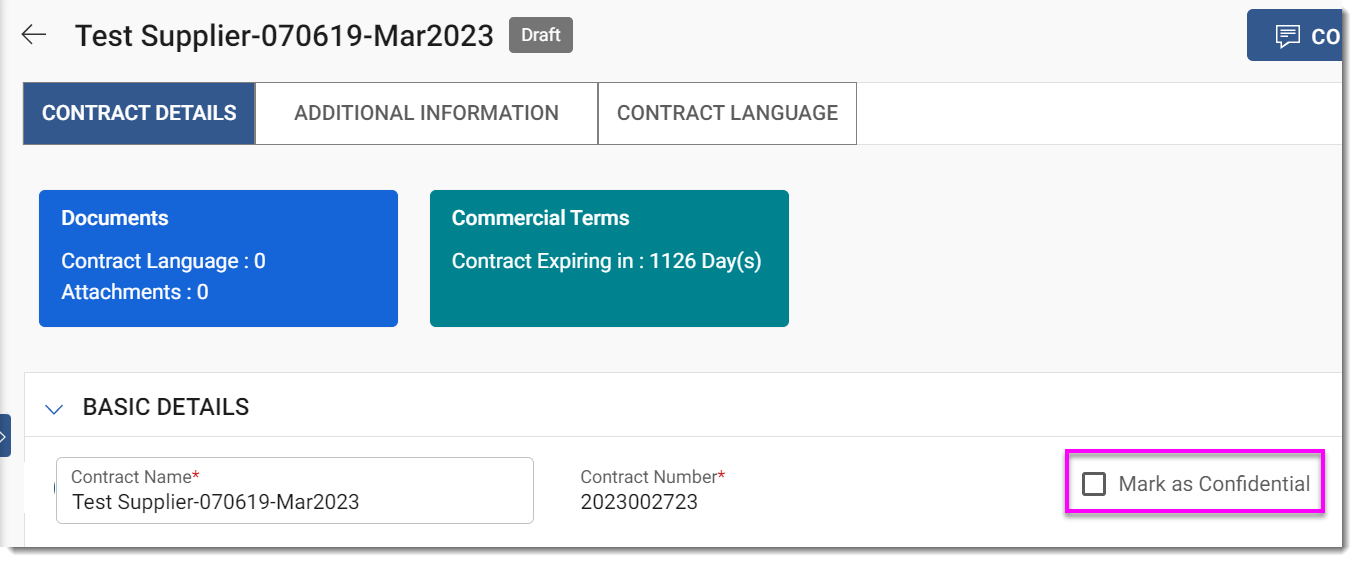Select the Commercial Terms card heading
Screen dimensions: 1357x562
(x=540, y=218)
